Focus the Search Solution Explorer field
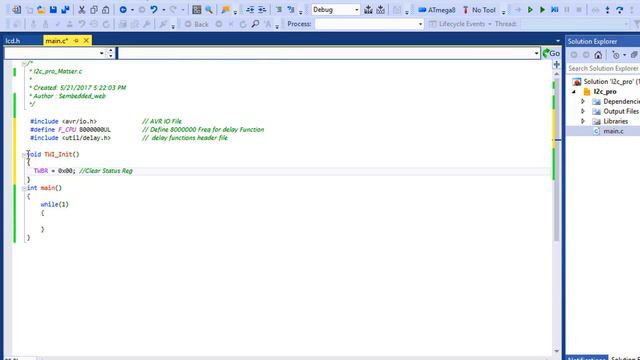 (603, 68)
